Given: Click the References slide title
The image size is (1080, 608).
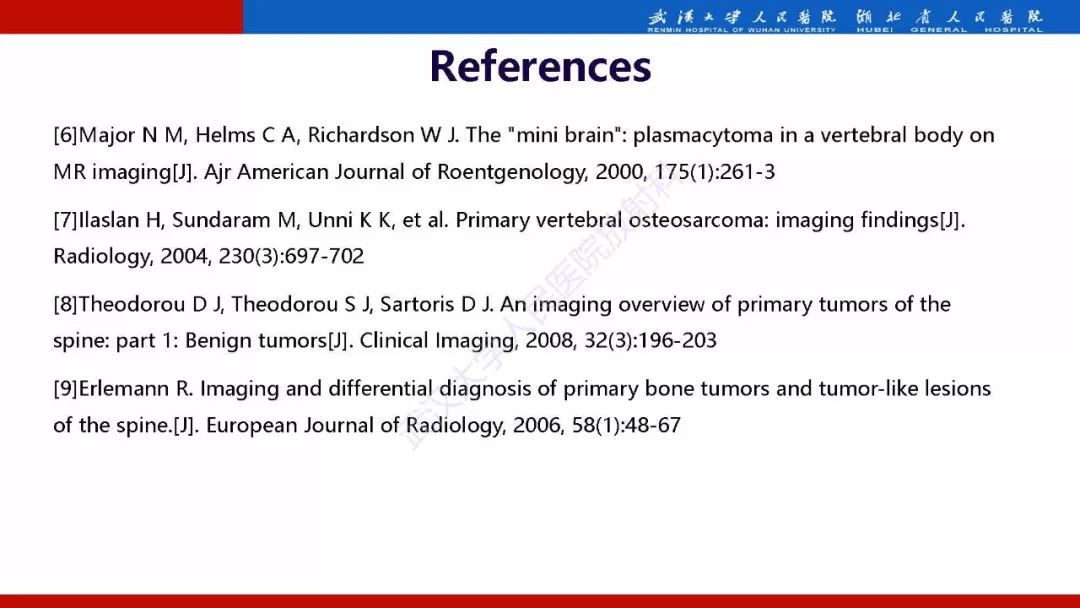Looking at the screenshot, I should pos(540,67).
